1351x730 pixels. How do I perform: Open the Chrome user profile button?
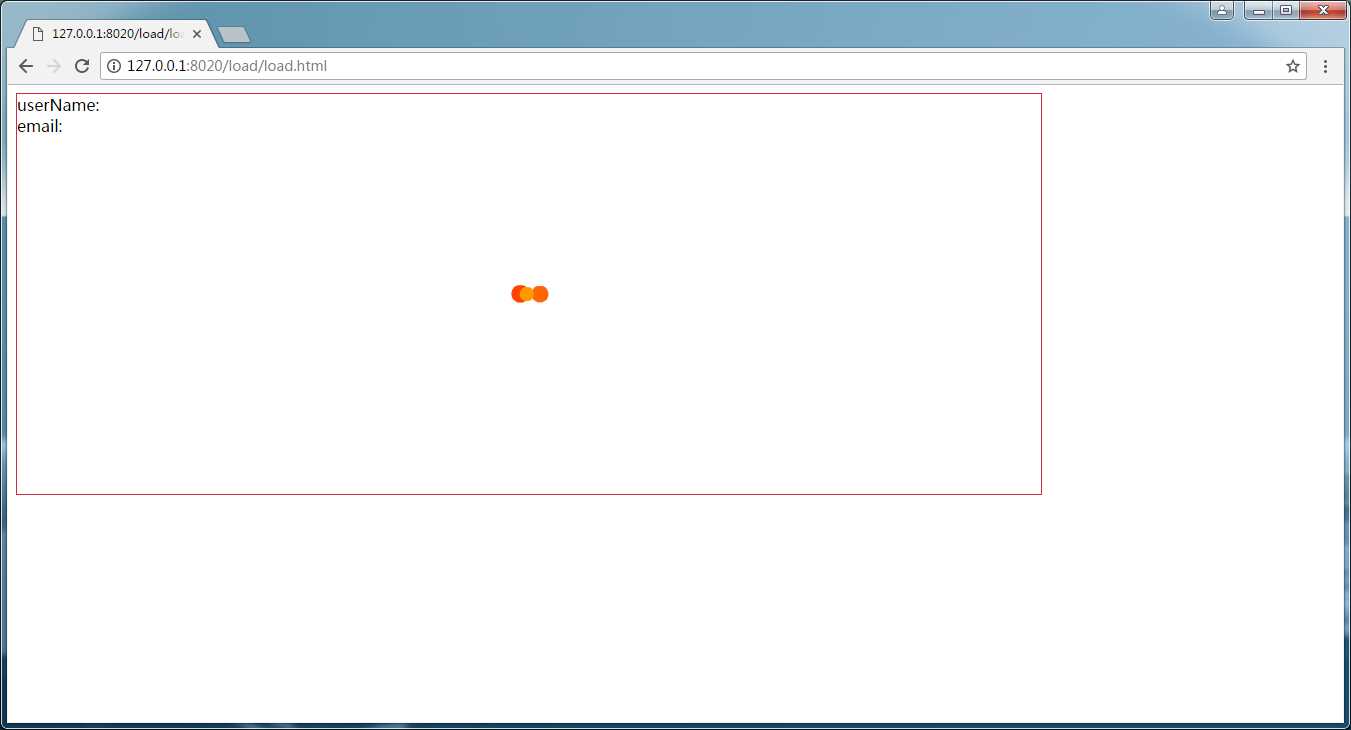point(1222,10)
